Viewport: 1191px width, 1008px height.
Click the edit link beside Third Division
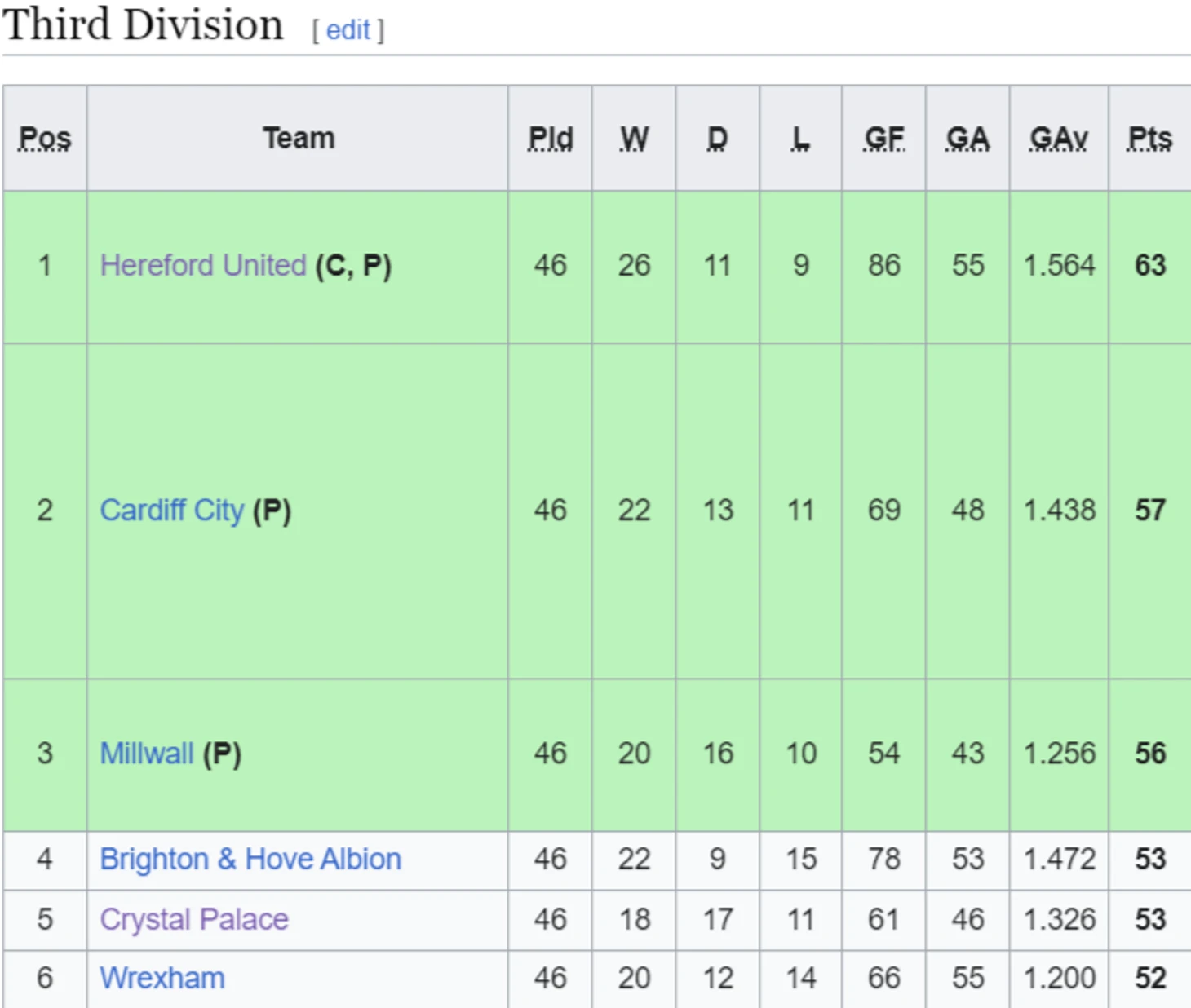348,30
